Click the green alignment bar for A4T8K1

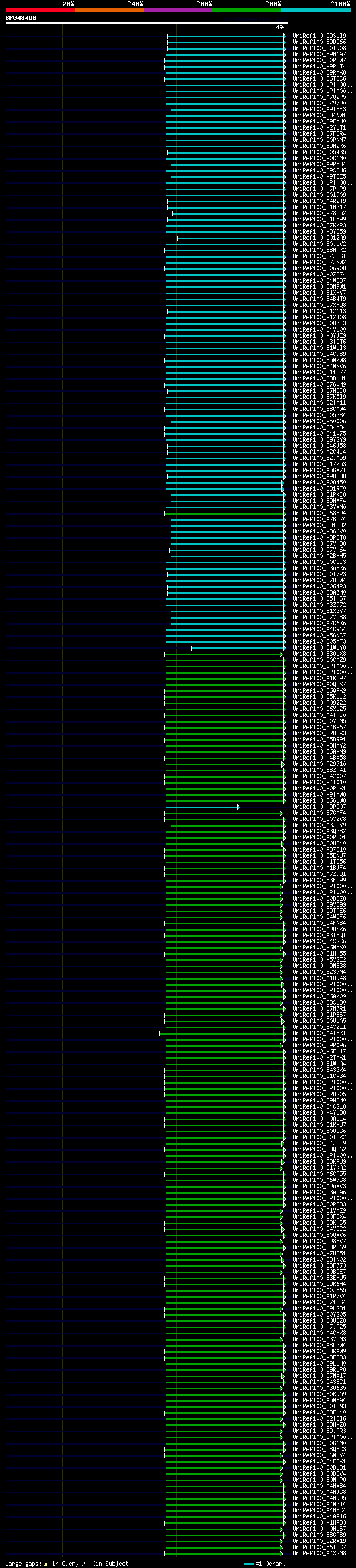click(x=222, y=1033)
